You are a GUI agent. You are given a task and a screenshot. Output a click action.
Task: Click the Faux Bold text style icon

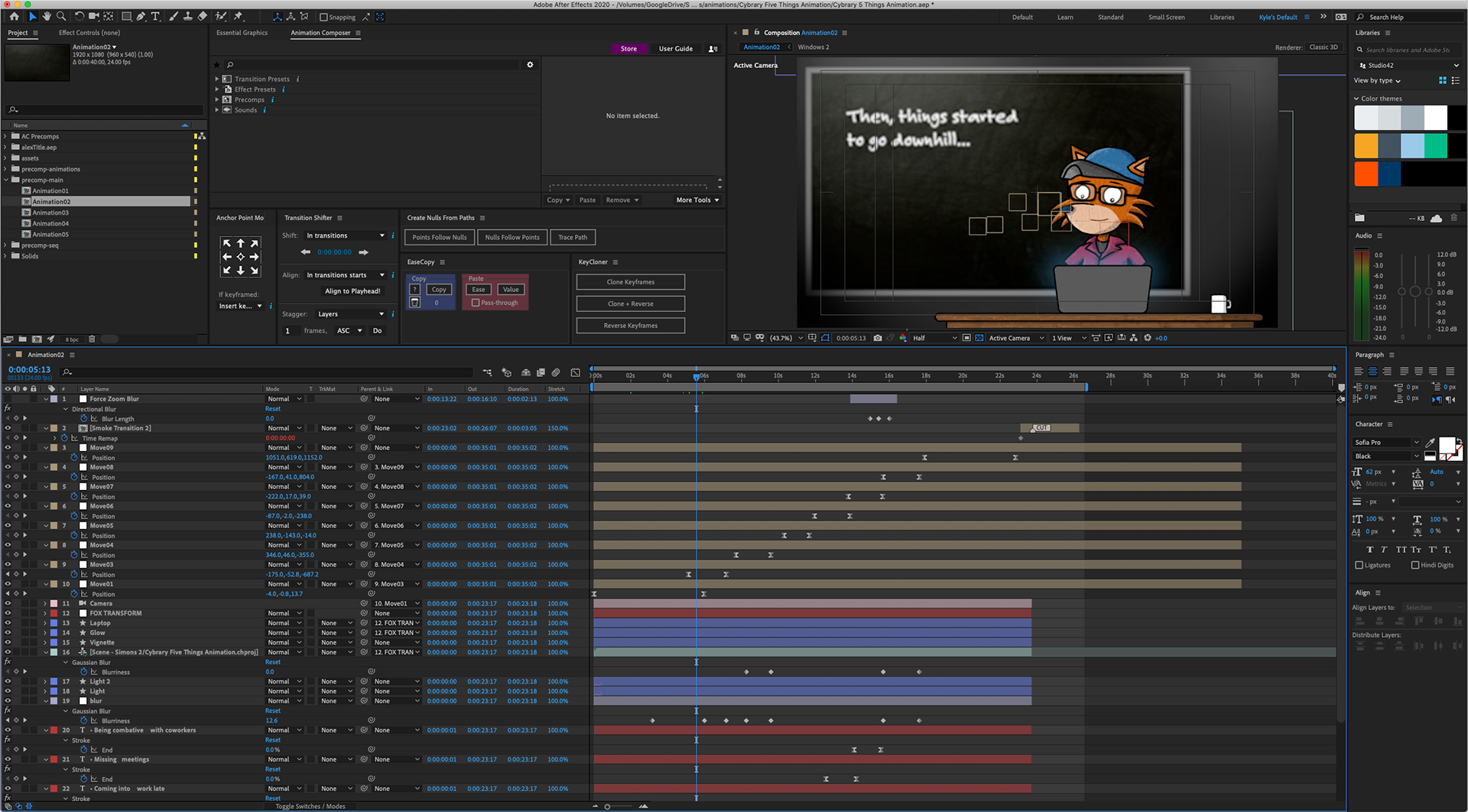pyautogui.click(x=1369, y=550)
